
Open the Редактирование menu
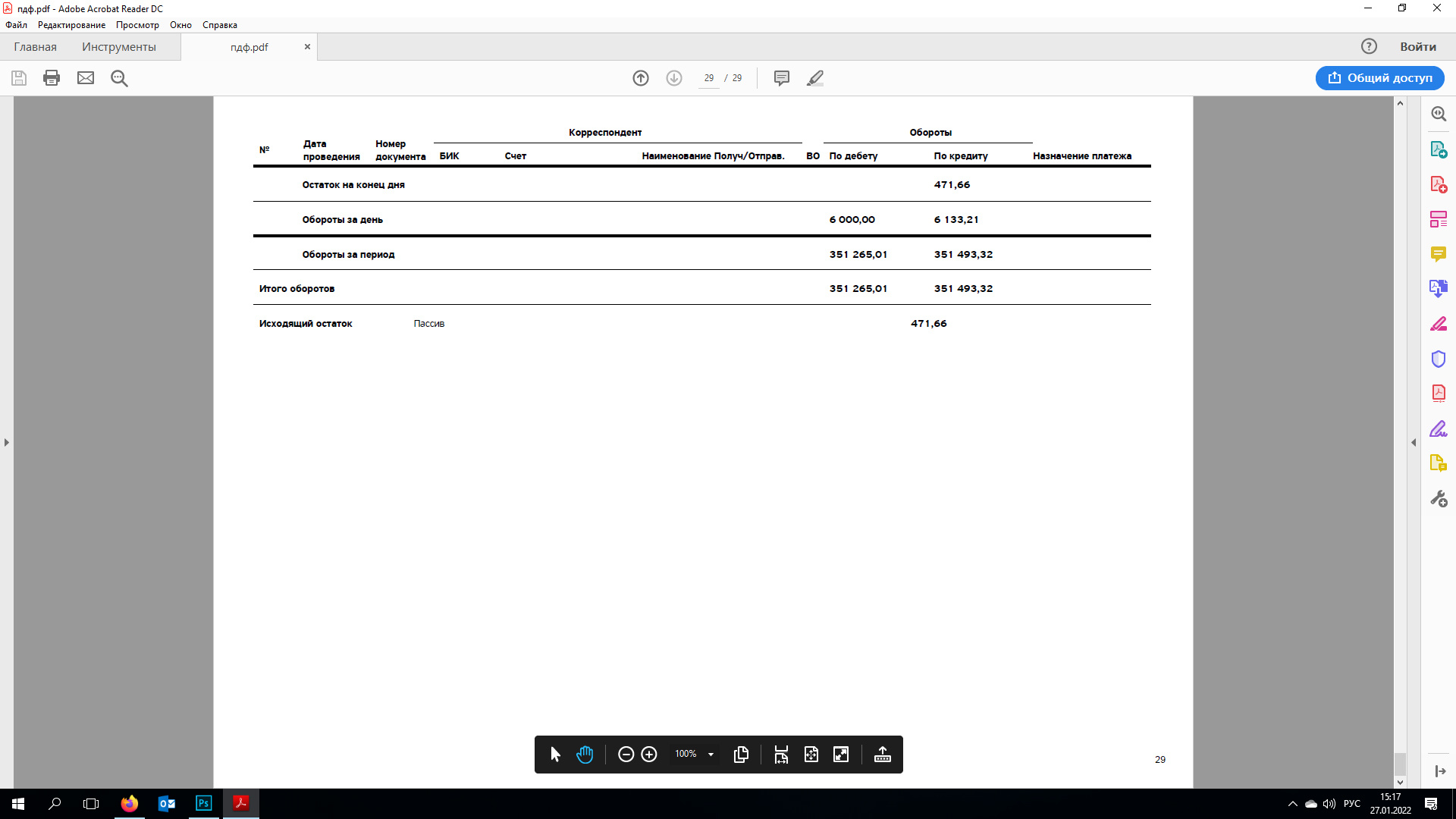(71, 25)
